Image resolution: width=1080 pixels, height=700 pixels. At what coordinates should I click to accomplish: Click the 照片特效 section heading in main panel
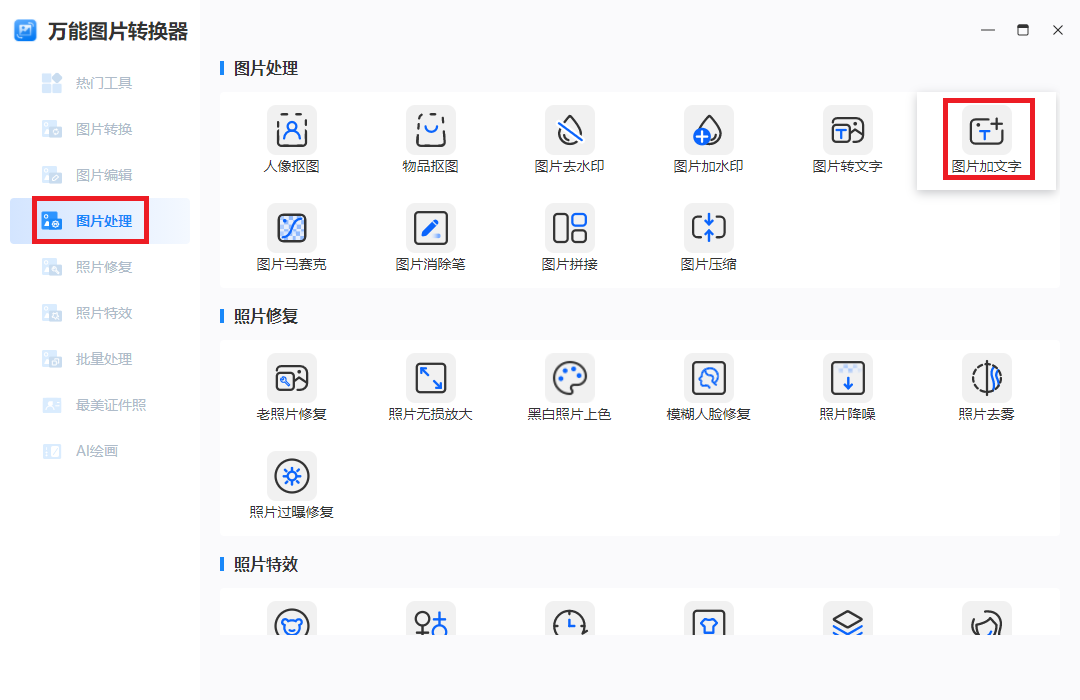click(266, 564)
